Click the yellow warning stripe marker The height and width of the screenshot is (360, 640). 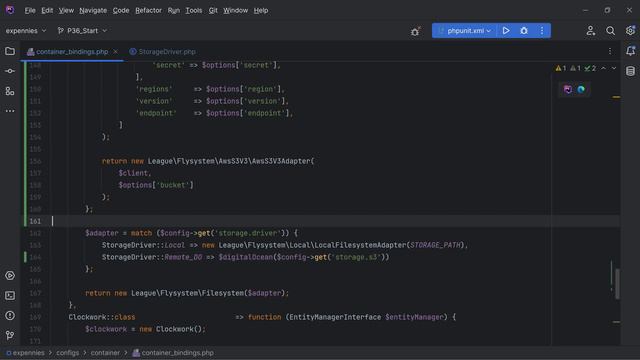tap(616, 97)
